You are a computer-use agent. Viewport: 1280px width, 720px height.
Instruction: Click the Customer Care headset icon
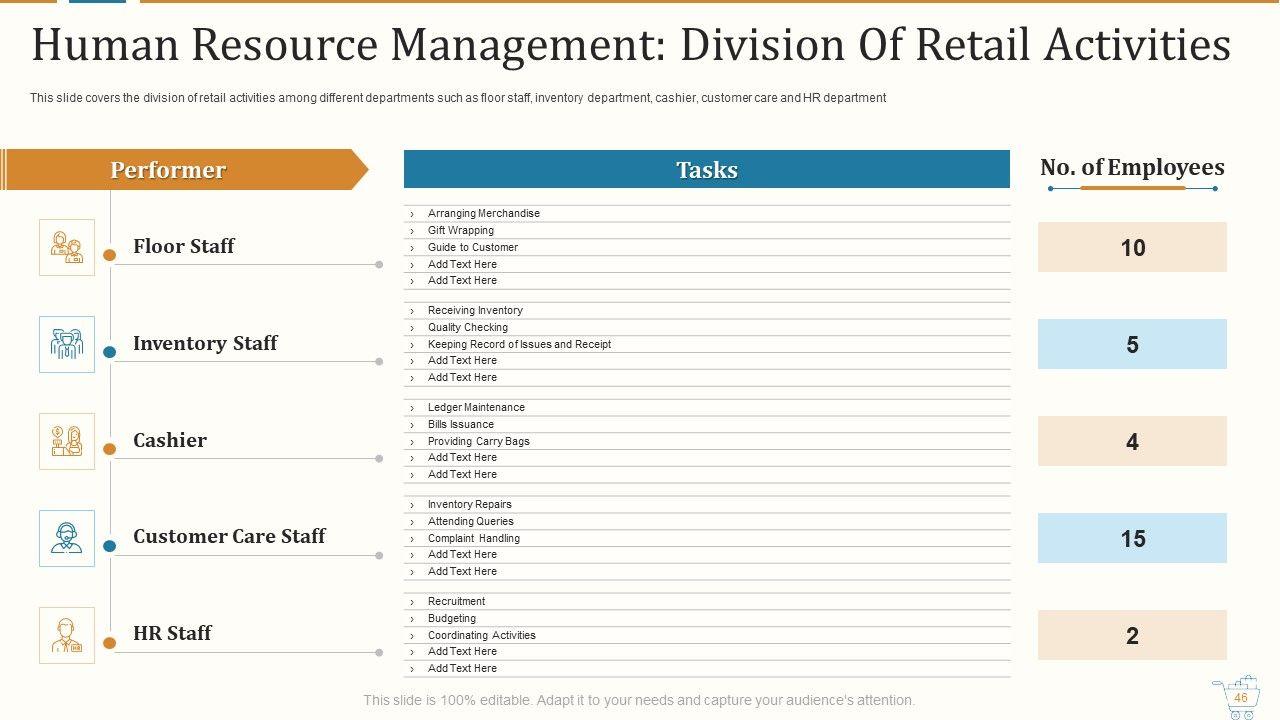pyautogui.click(x=67, y=538)
